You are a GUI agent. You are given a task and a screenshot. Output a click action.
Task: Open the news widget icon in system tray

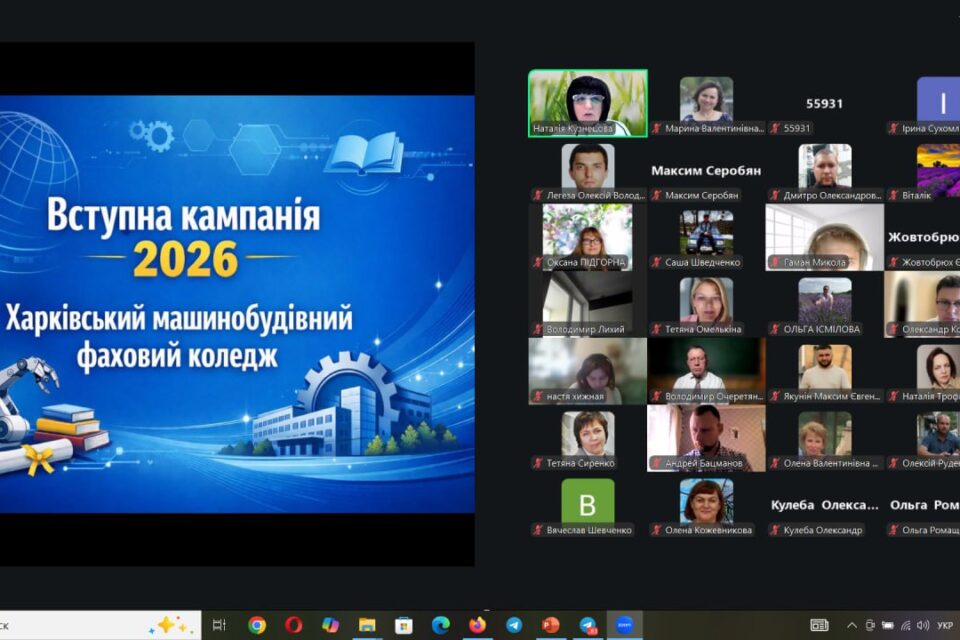click(x=819, y=625)
